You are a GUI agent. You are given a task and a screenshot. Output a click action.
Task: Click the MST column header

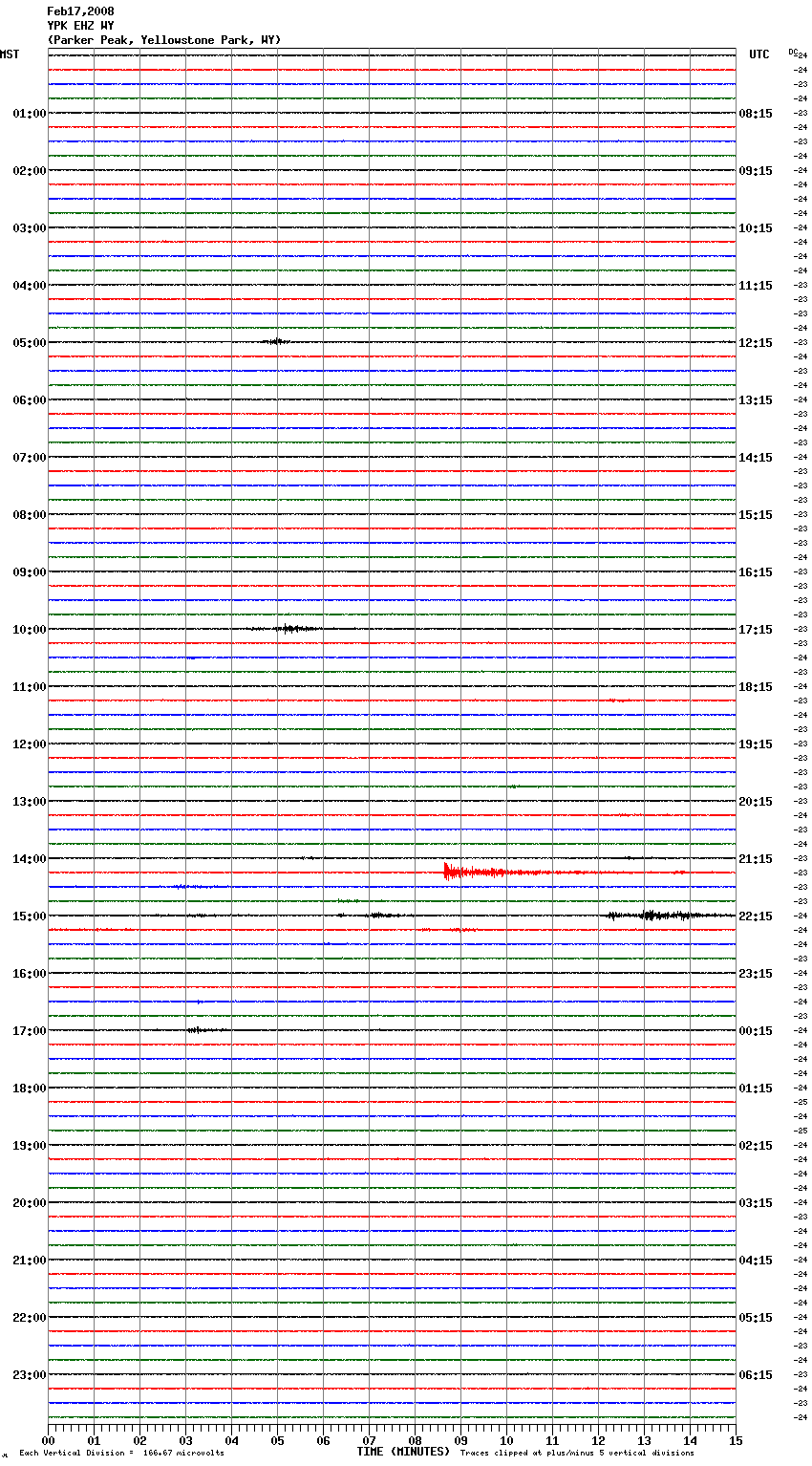pos(10,54)
